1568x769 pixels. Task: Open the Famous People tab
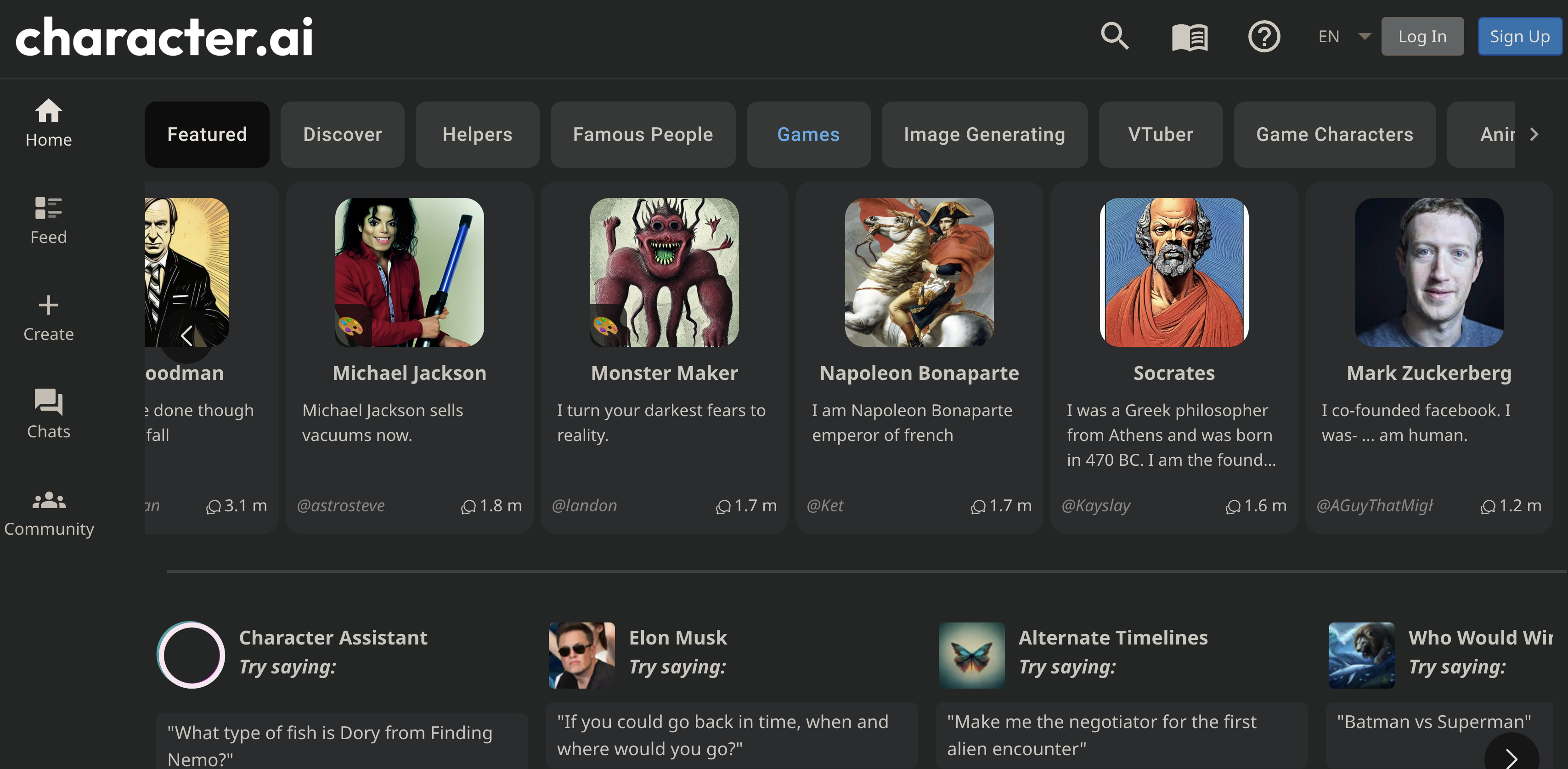tap(643, 134)
